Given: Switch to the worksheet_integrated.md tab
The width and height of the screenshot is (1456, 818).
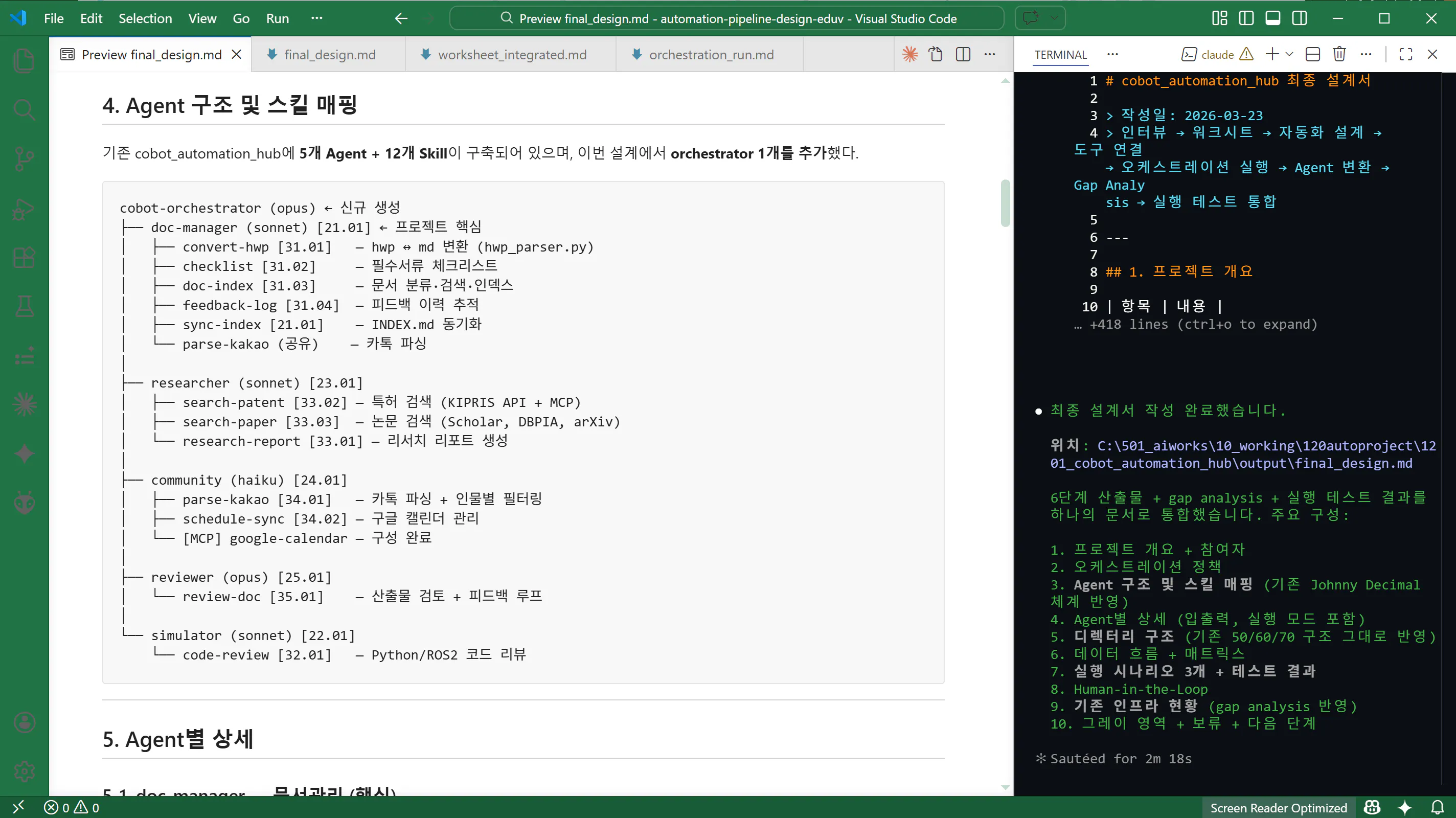Looking at the screenshot, I should click(511, 54).
